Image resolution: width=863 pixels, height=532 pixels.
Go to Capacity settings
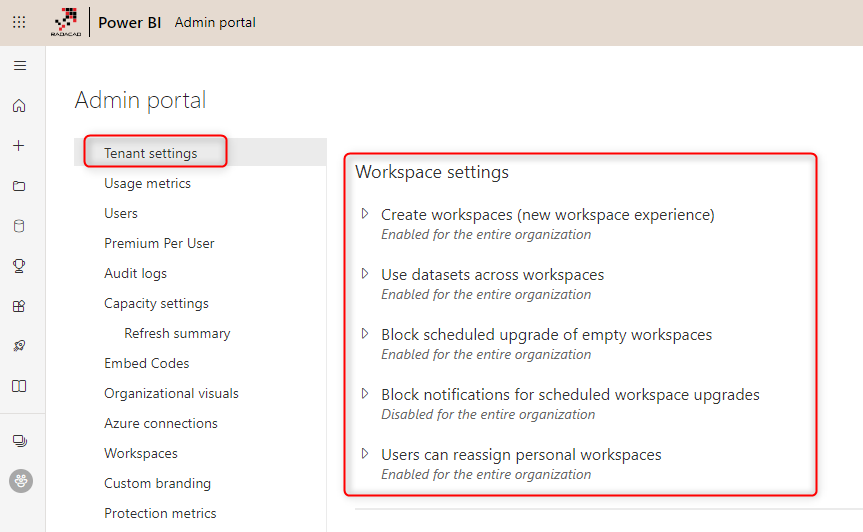tap(156, 303)
